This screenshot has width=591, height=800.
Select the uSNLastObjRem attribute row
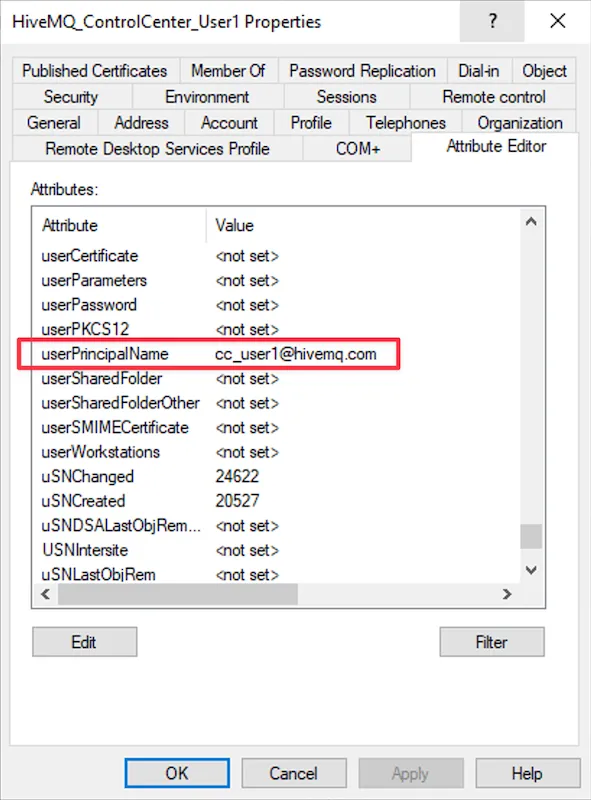pos(276,573)
